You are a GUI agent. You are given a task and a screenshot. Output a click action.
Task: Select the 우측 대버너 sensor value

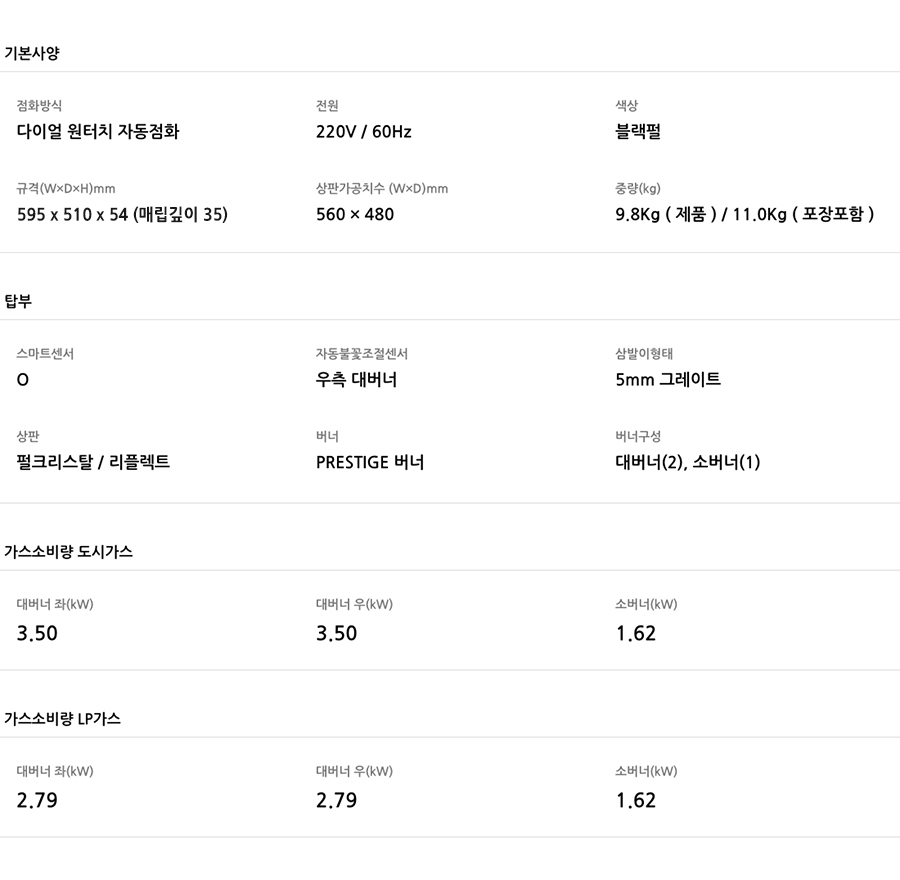(356, 379)
